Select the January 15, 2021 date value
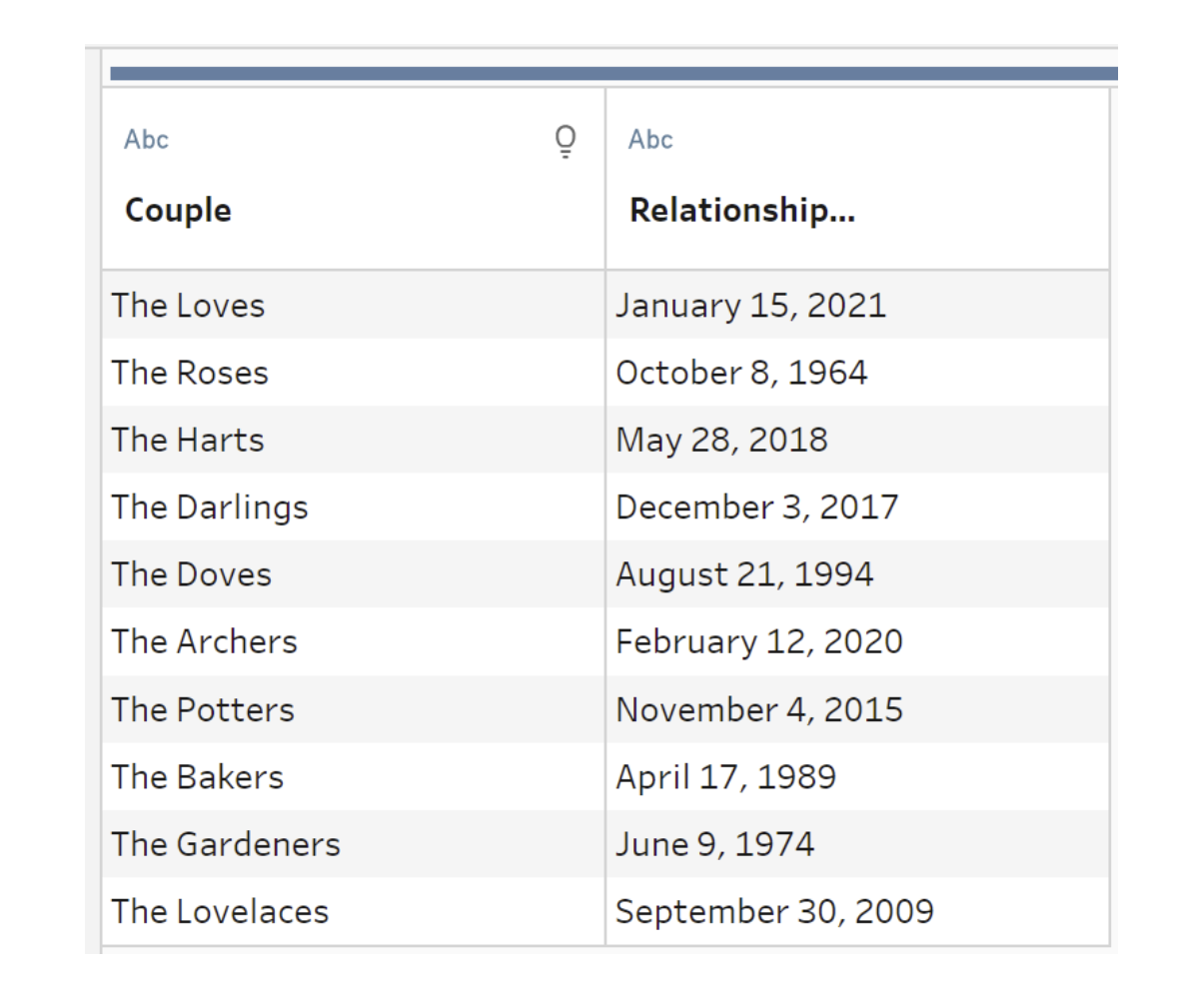The image size is (1194, 1008). tap(750, 305)
